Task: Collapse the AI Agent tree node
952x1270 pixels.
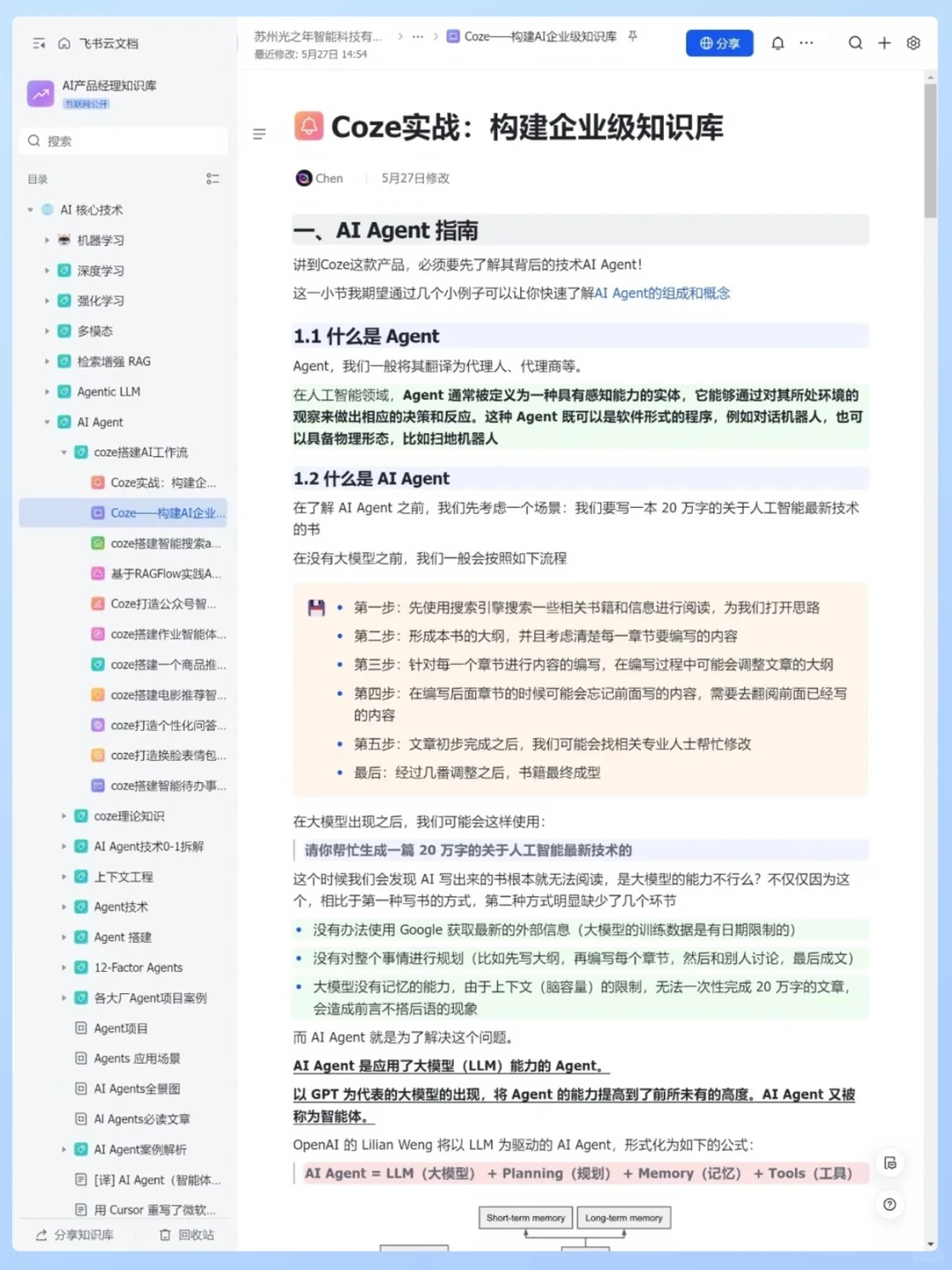Action: tap(47, 422)
